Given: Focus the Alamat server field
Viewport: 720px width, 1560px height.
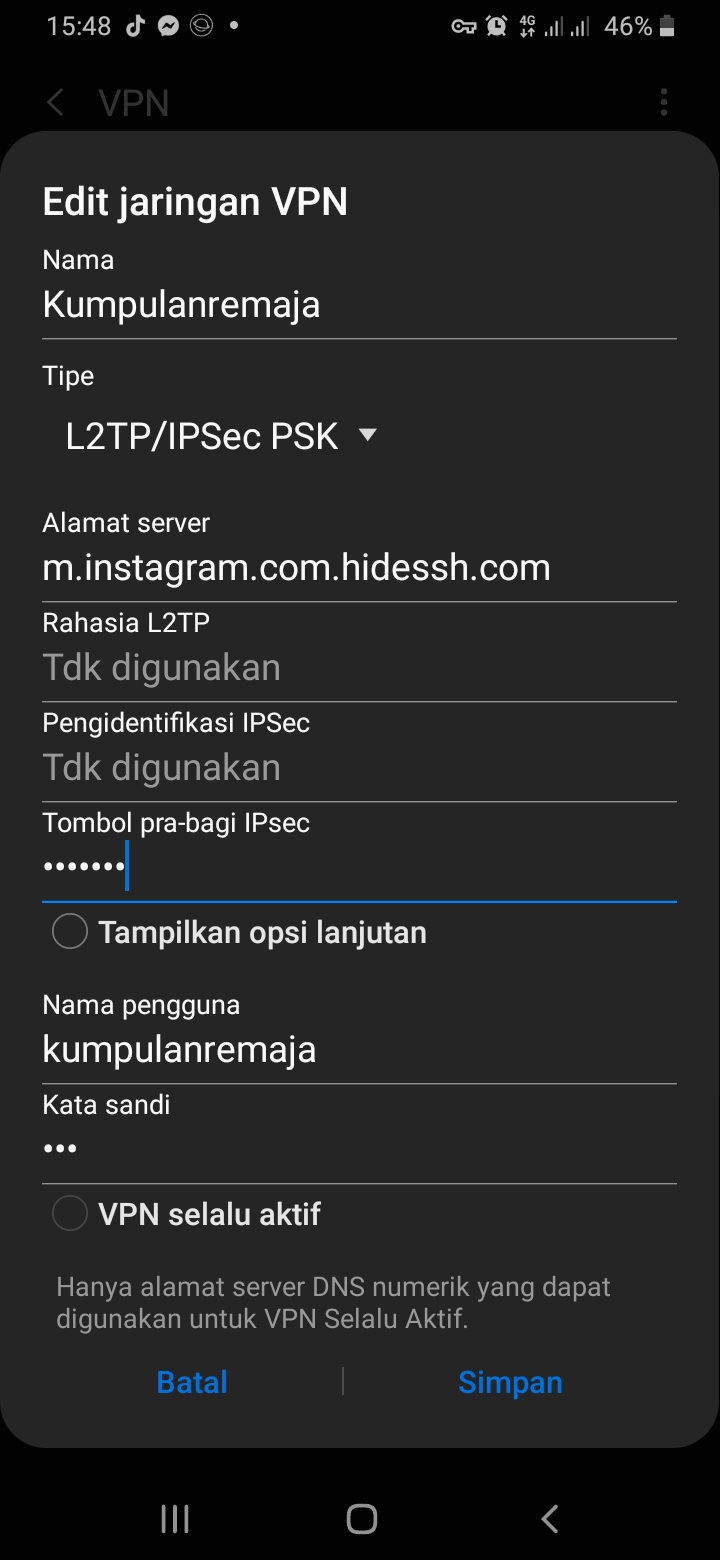Looking at the screenshot, I should tap(359, 568).
